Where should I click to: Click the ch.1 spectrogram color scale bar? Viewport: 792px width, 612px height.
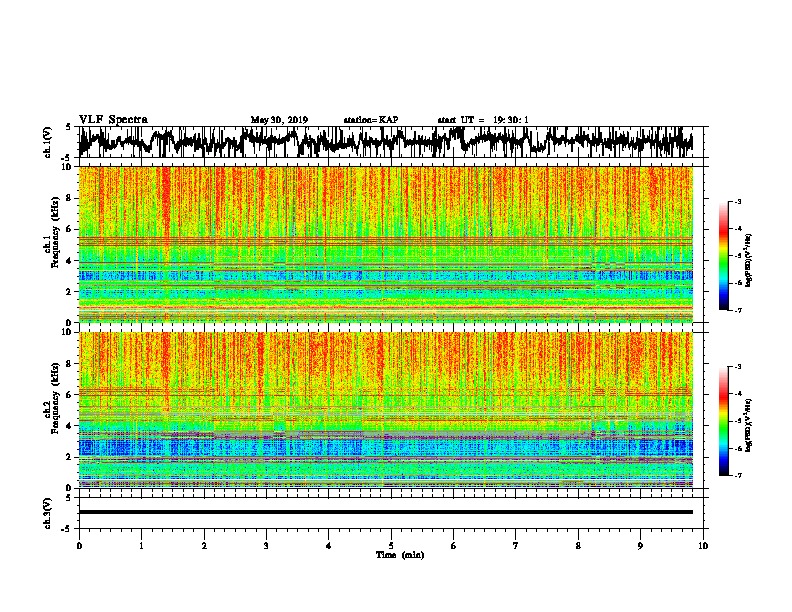coord(723,256)
